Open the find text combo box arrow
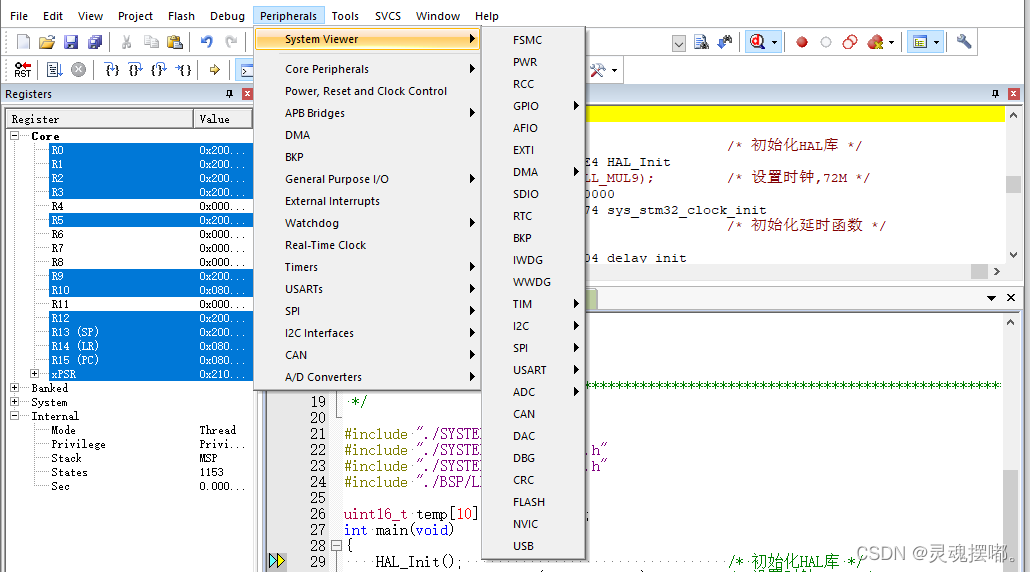Viewport: 1030px width, 572px height. tap(679, 44)
